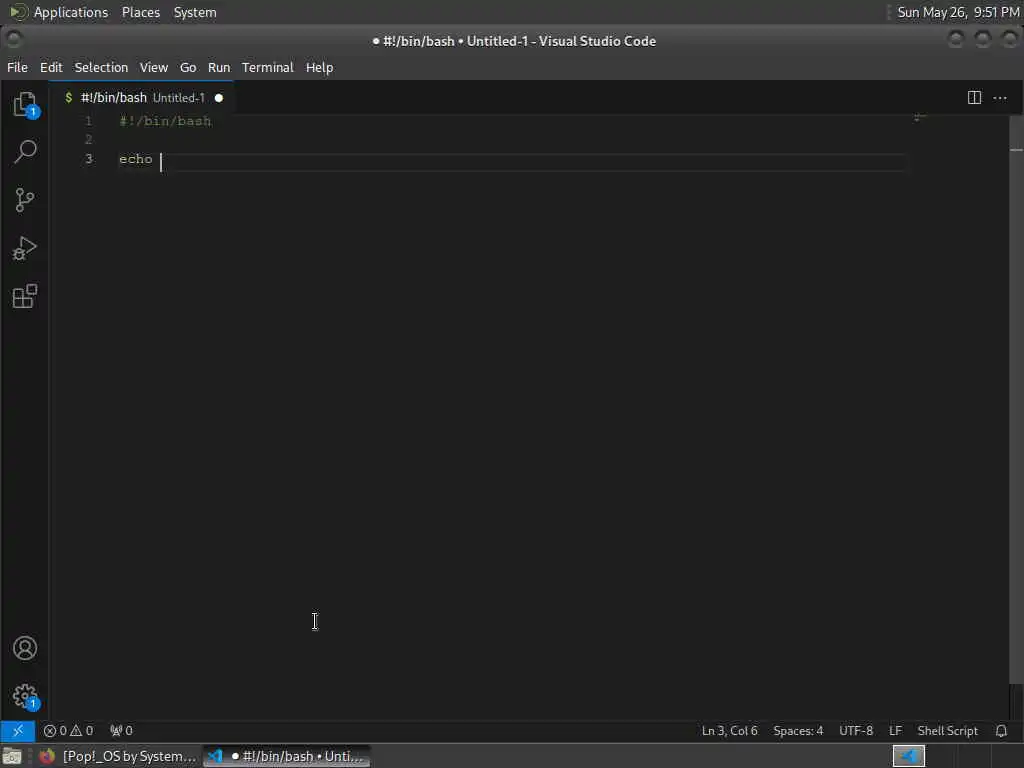Viewport: 1024px width, 768px height.
Task: Click Ln 3, Col 6 to go to line
Action: tap(729, 731)
